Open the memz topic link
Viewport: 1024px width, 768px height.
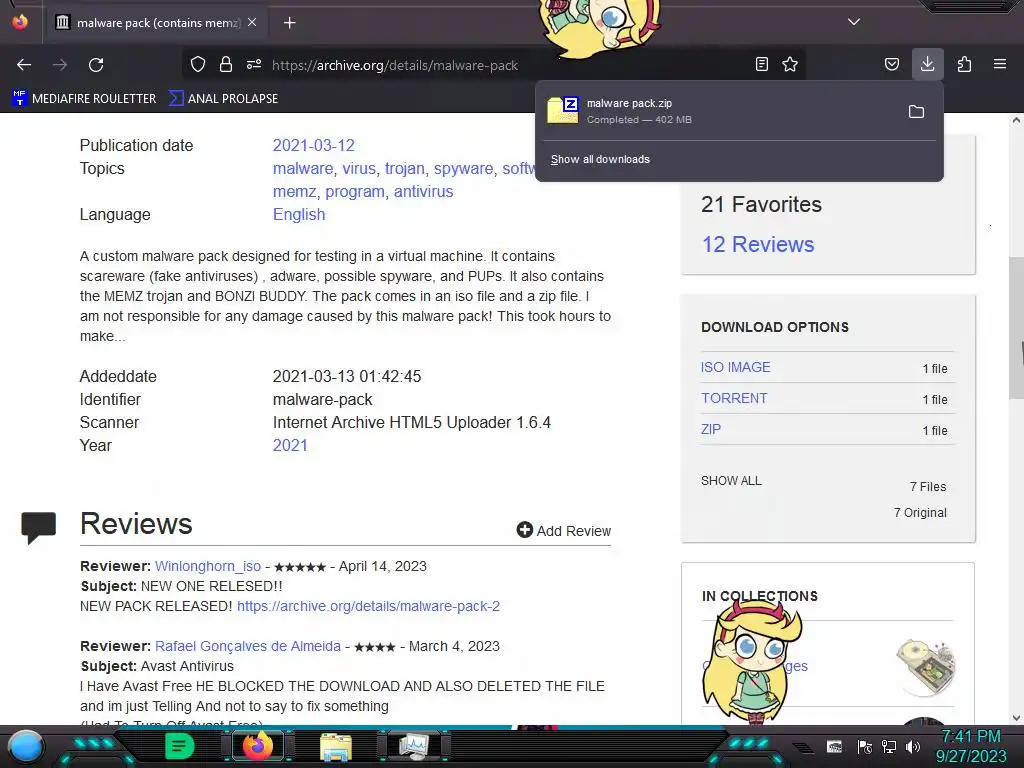click(x=295, y=191)
